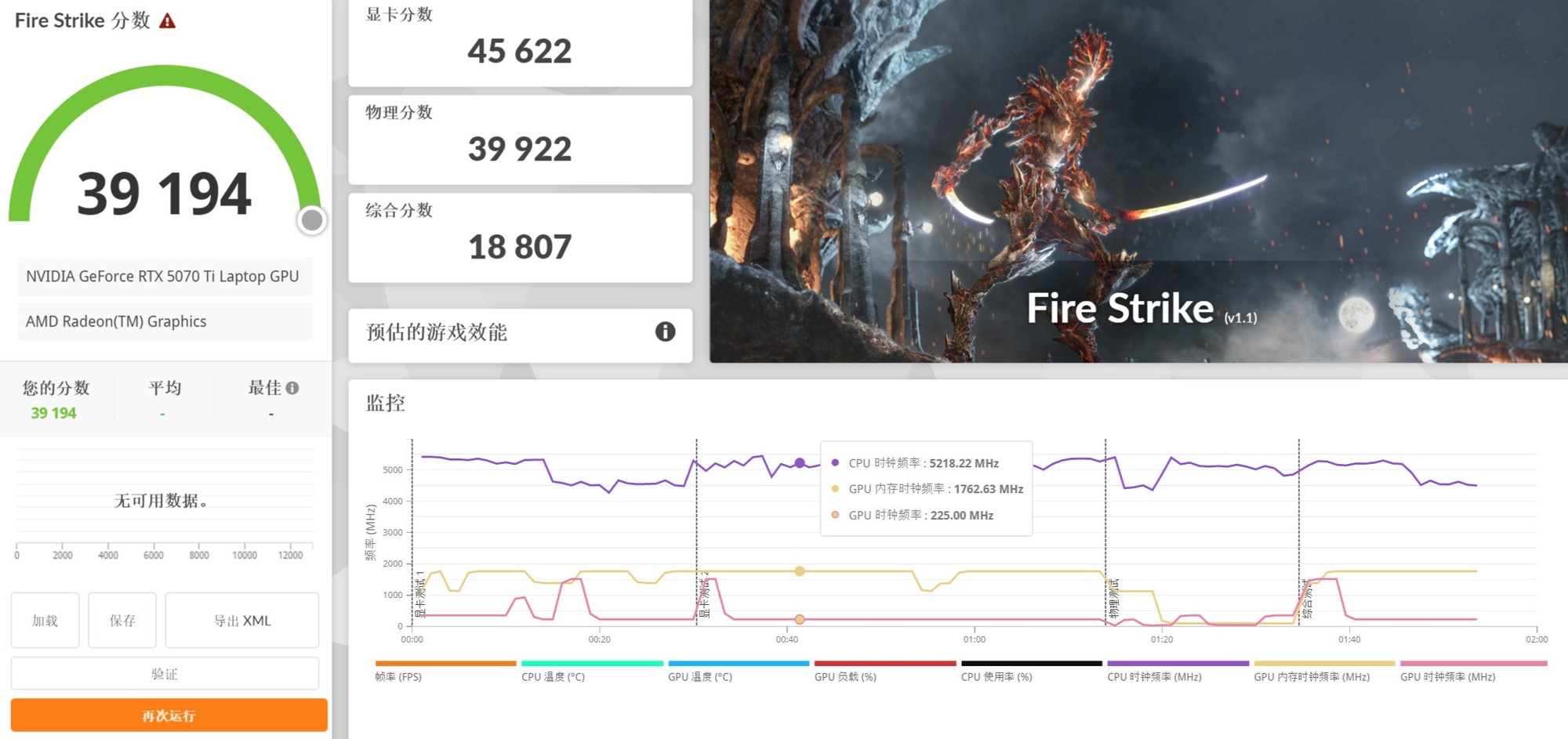Click the 物理测试 dashed section marker
1568x739 pixels.
(1105, 533)
